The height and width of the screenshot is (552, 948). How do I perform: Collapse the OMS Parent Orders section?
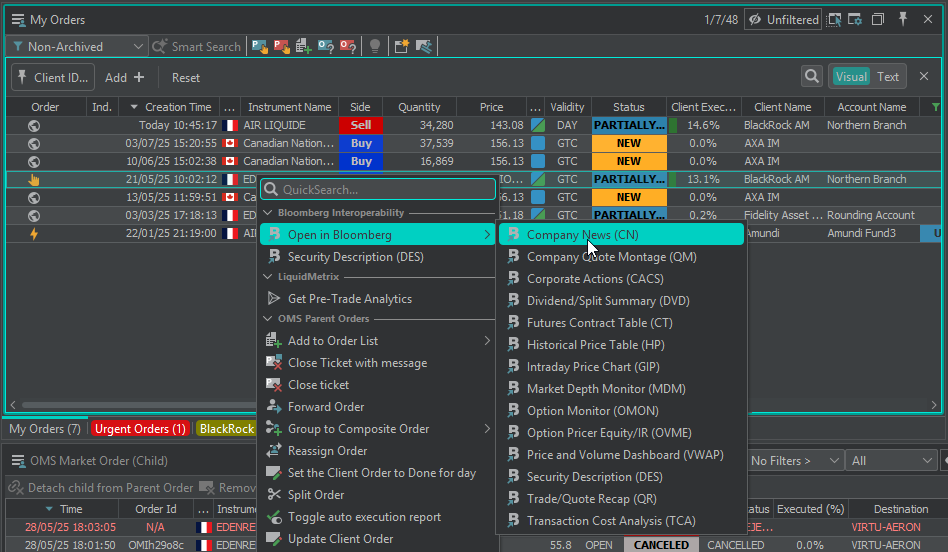click(268, 319)
